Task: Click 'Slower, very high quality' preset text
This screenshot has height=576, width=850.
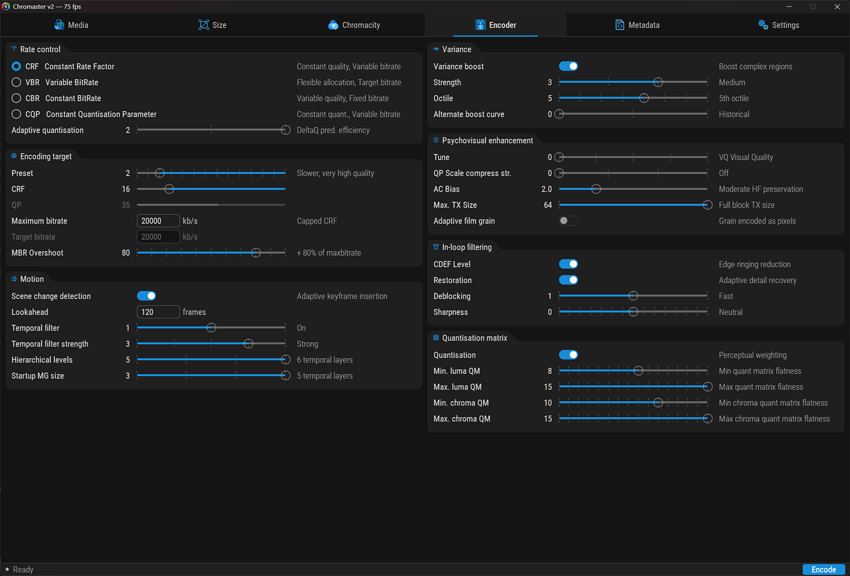Action: point(336,173)
